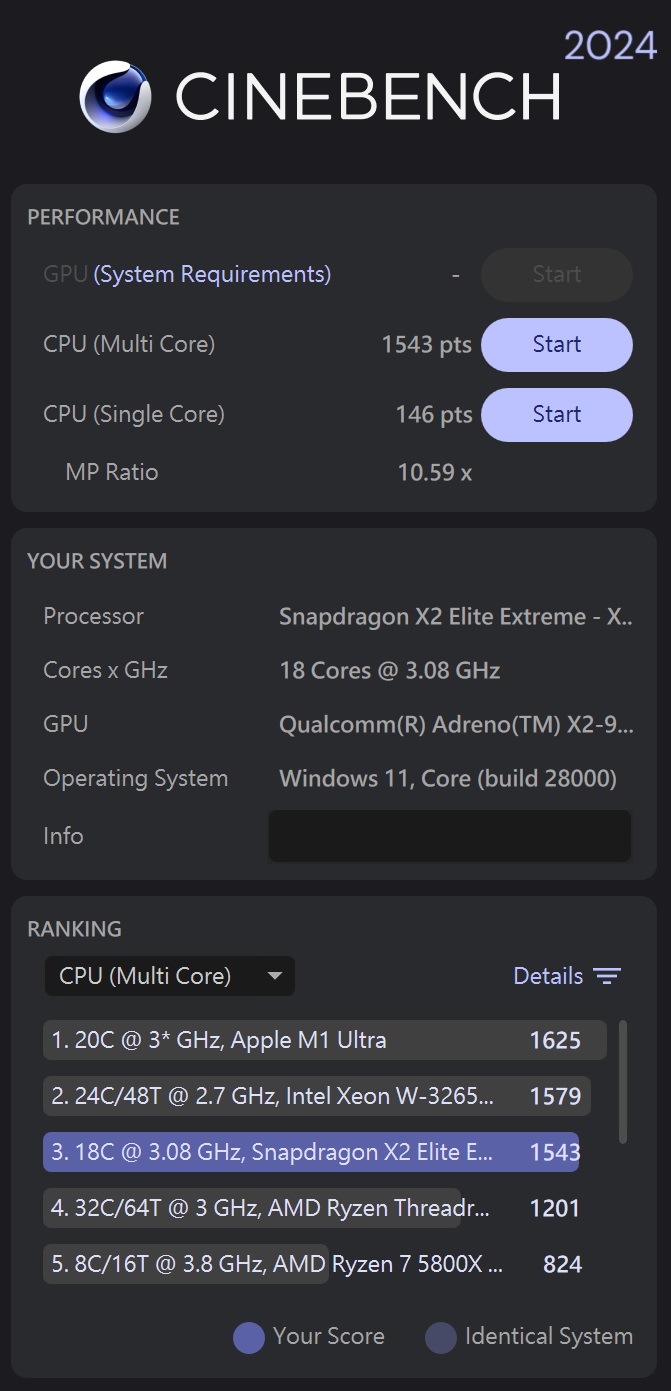The width and height of the screenshot is (671, 1391).
Task: Open the GPU System Requirements link
Action: point(212,275)
